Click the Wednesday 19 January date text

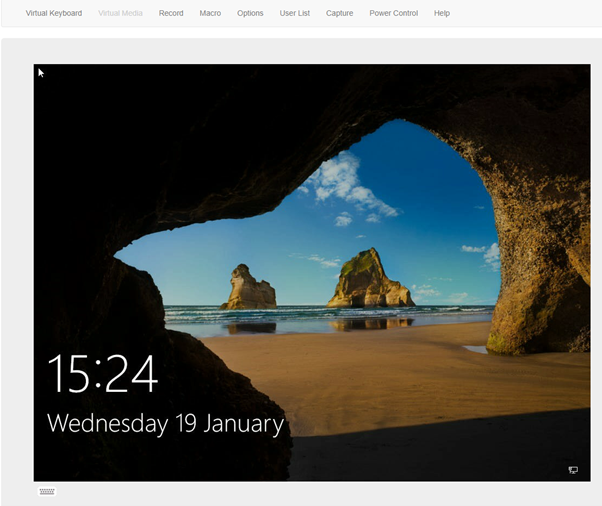point(165,423)
